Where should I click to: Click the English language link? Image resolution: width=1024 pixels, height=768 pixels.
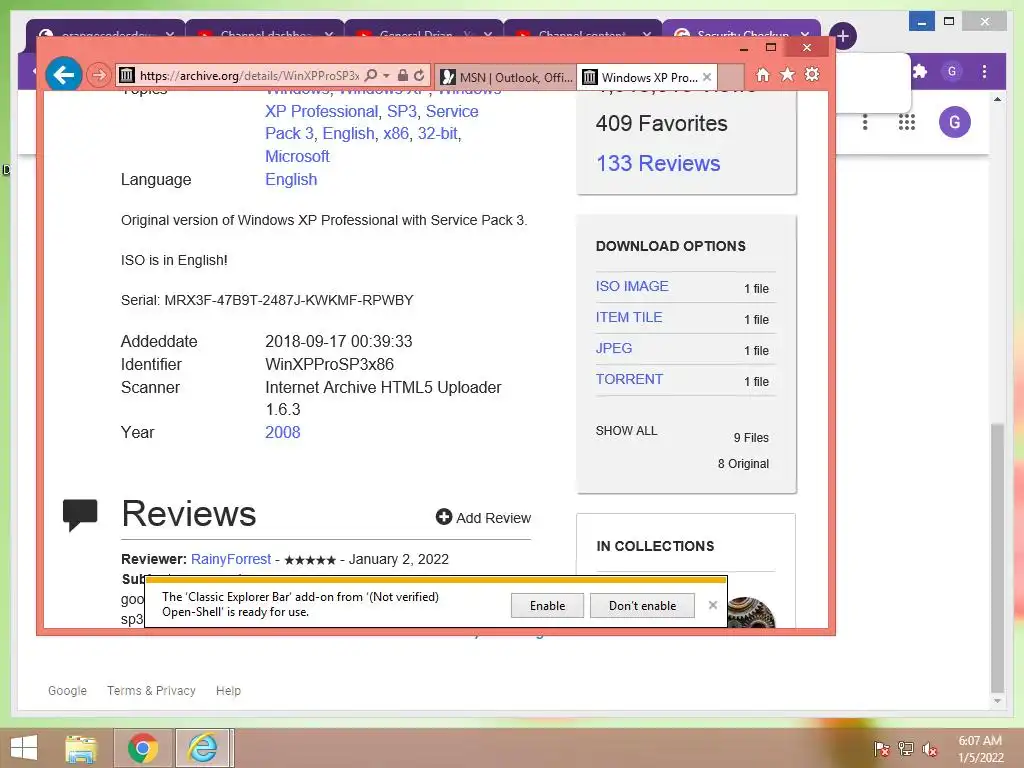291,180
